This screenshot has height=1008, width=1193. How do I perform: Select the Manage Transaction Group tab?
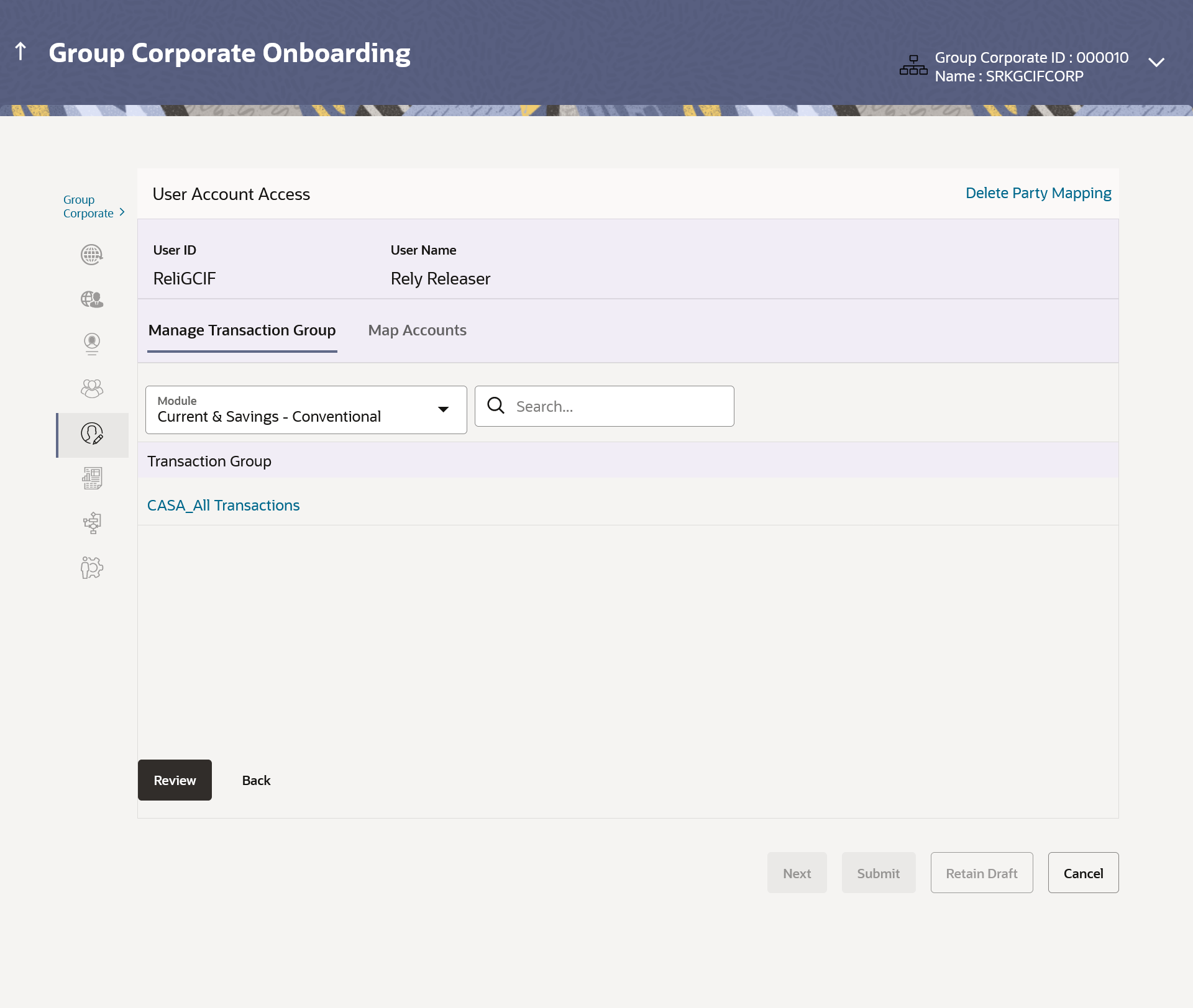pyautogui.click(x=242, y=330)
